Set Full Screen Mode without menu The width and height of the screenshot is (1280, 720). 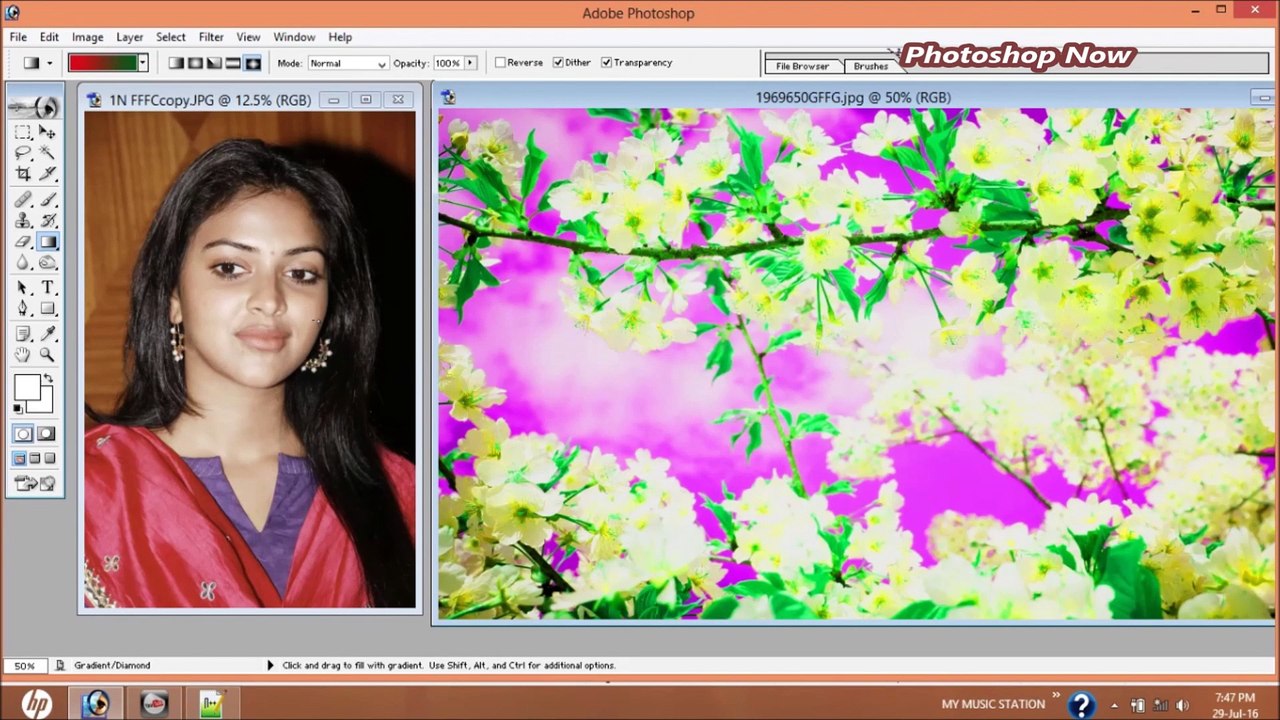pos(50,459)
